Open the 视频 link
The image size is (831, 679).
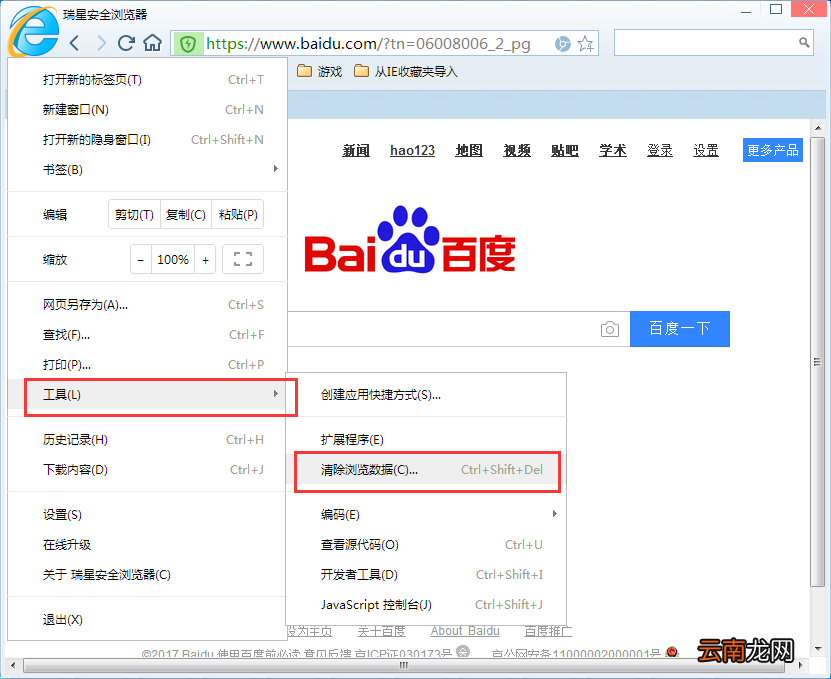click(x=517, y=151)
